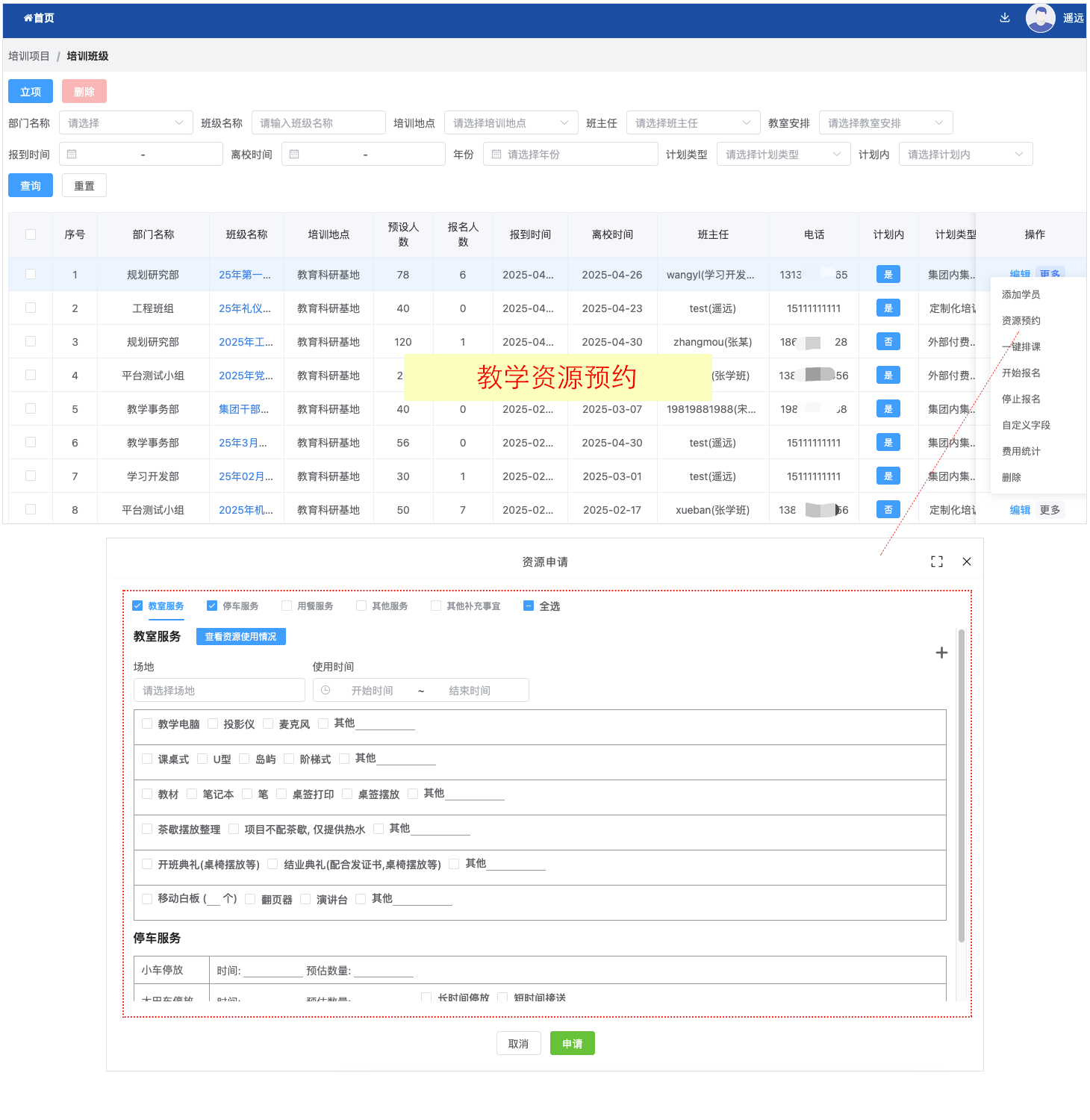Open the 培训地点 dropdown selector

point(511,123)
